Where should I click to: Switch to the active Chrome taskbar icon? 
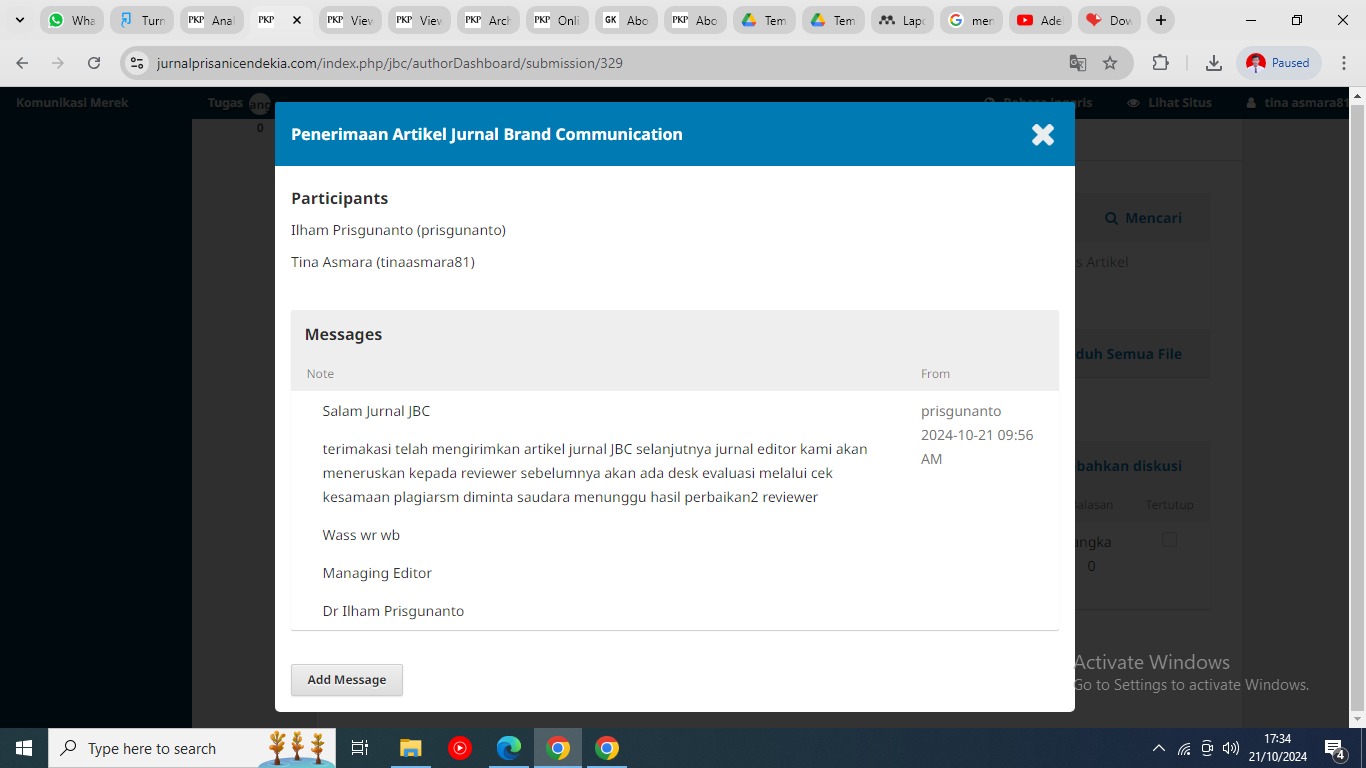pos(558,748)
